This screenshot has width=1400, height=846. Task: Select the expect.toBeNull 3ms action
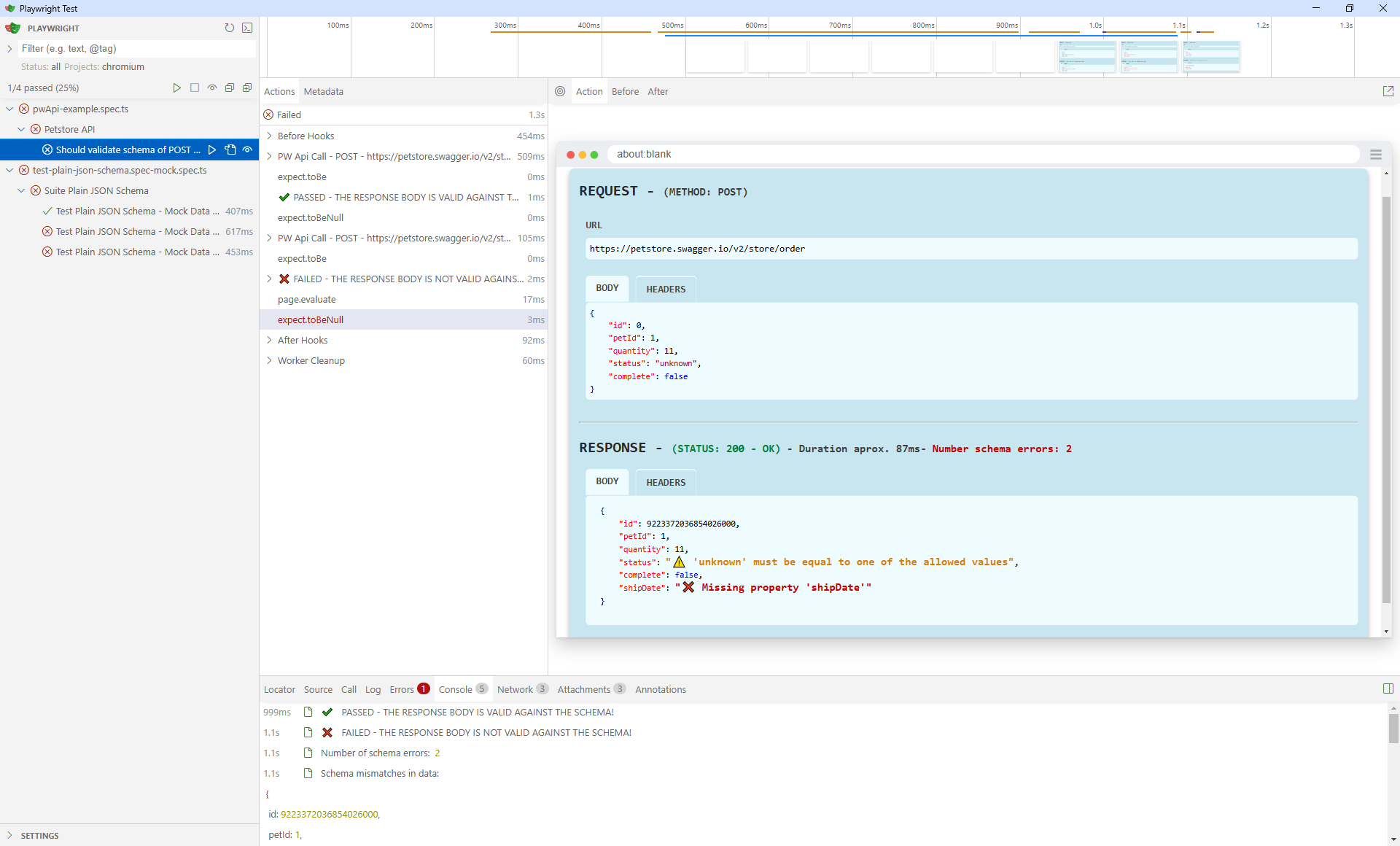click(404, 319)
